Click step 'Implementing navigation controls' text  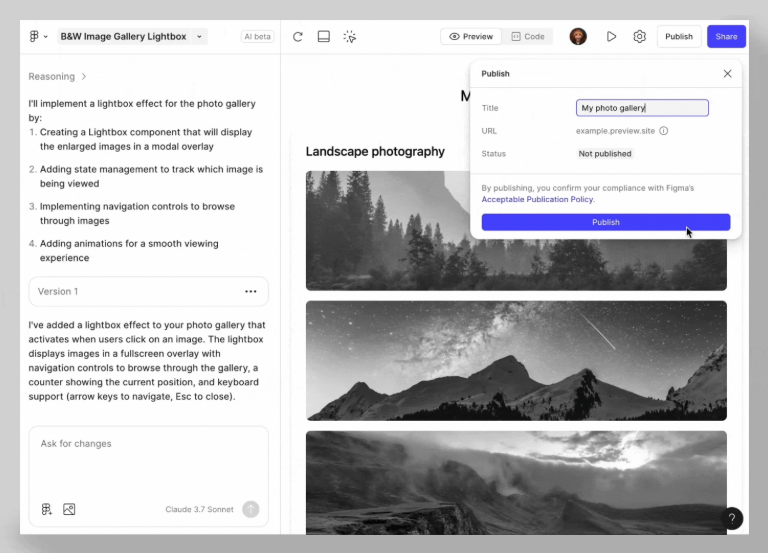137,214
